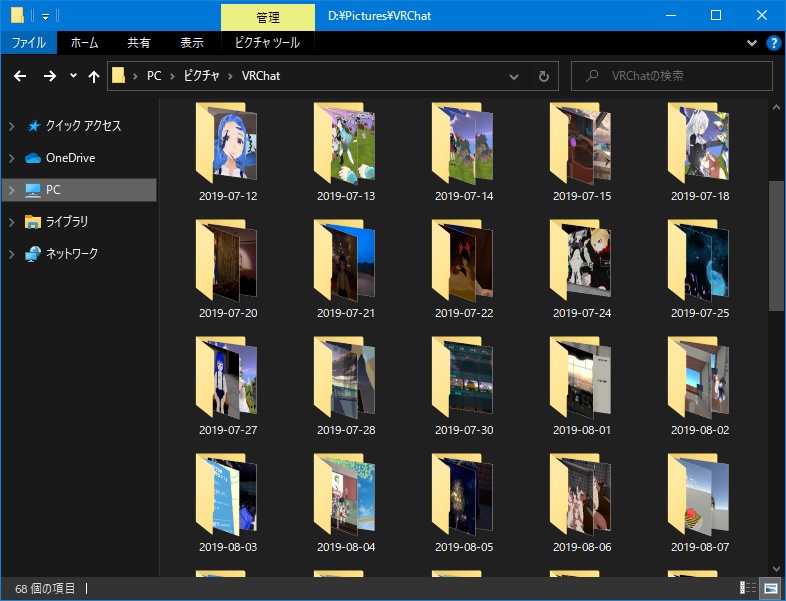This screenshot has height=601, width=786.
Task: Select the 管理 contextual tab
Action: (x=268, y=17)
